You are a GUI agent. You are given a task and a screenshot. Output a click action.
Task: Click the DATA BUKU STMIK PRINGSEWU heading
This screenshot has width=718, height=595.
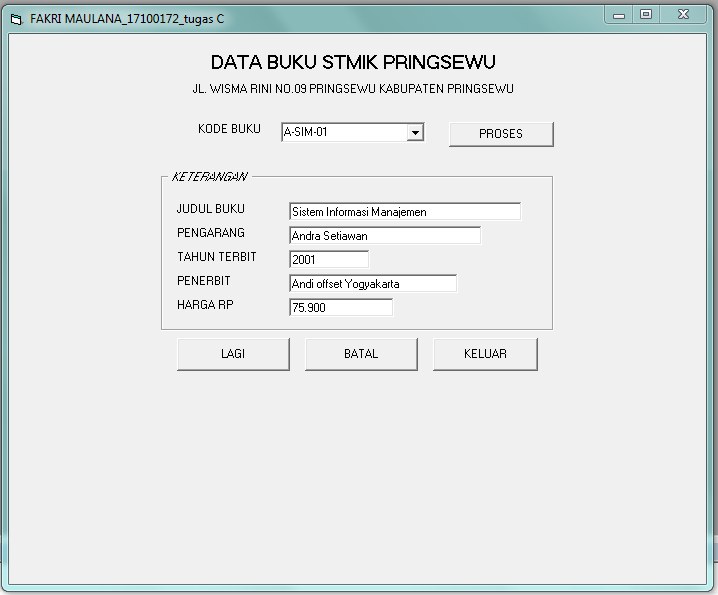[x=353, y=62]
